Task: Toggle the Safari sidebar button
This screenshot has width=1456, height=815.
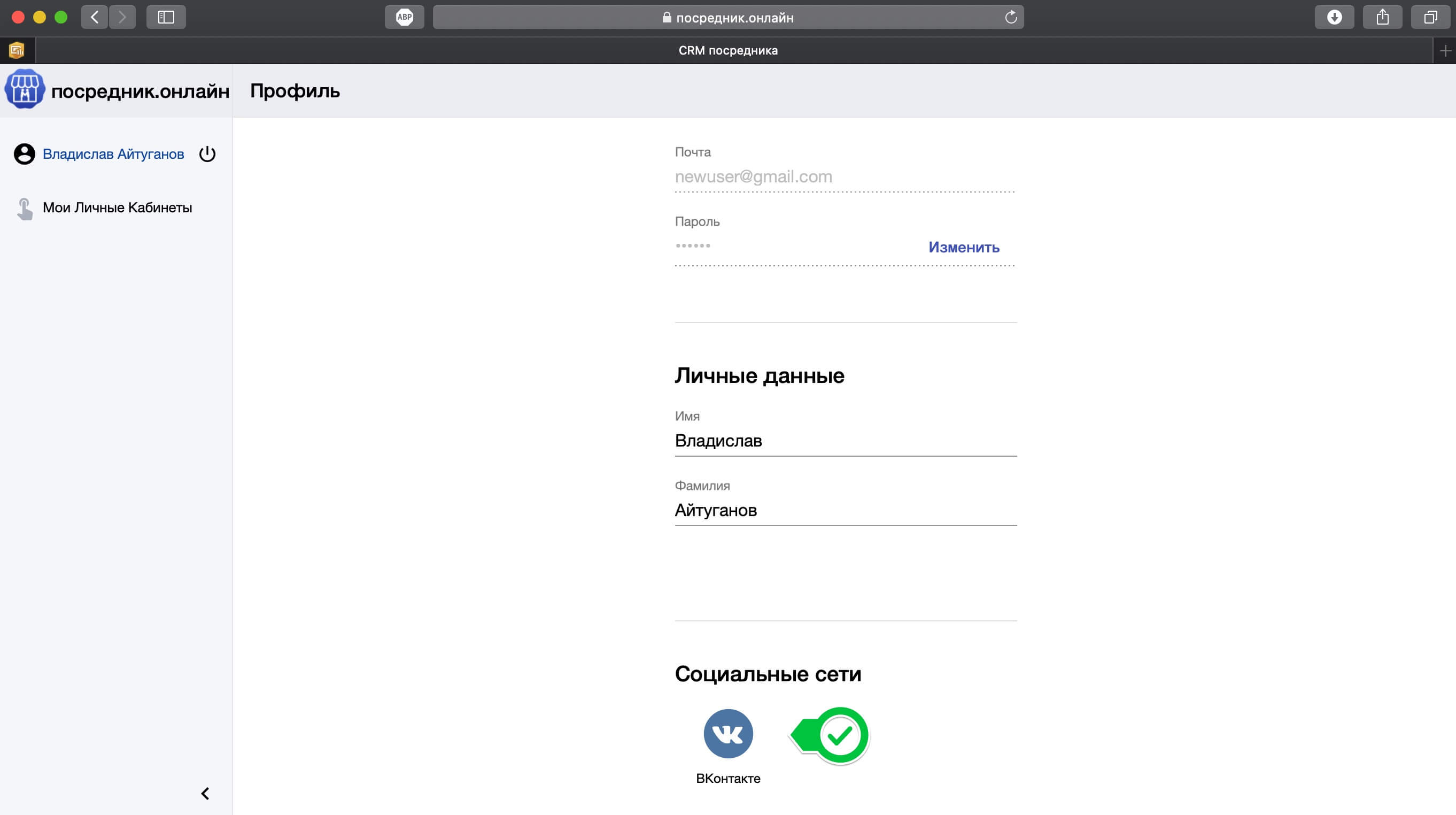Action: point(166,17)
